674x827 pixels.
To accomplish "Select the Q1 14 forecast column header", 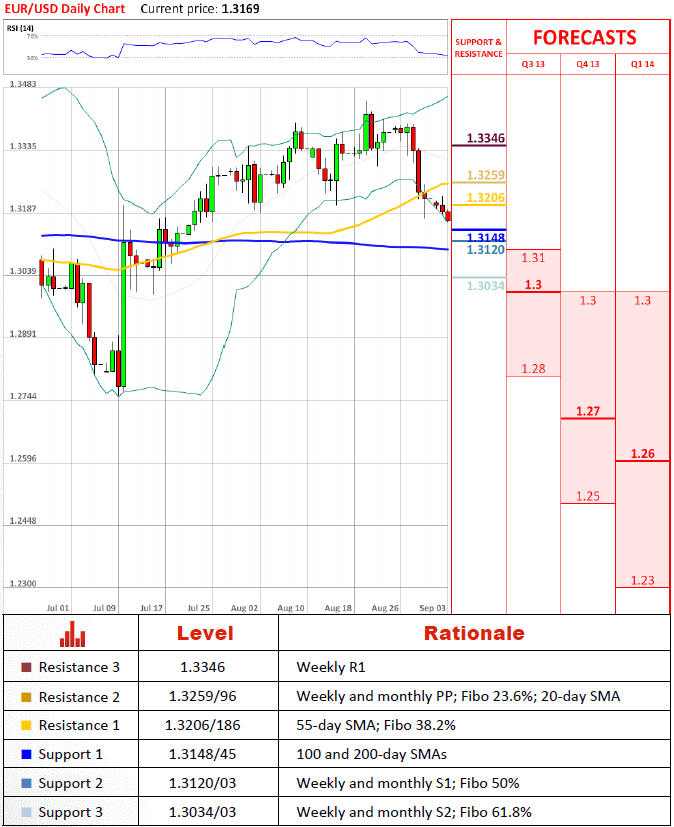I will pos(642,64).
